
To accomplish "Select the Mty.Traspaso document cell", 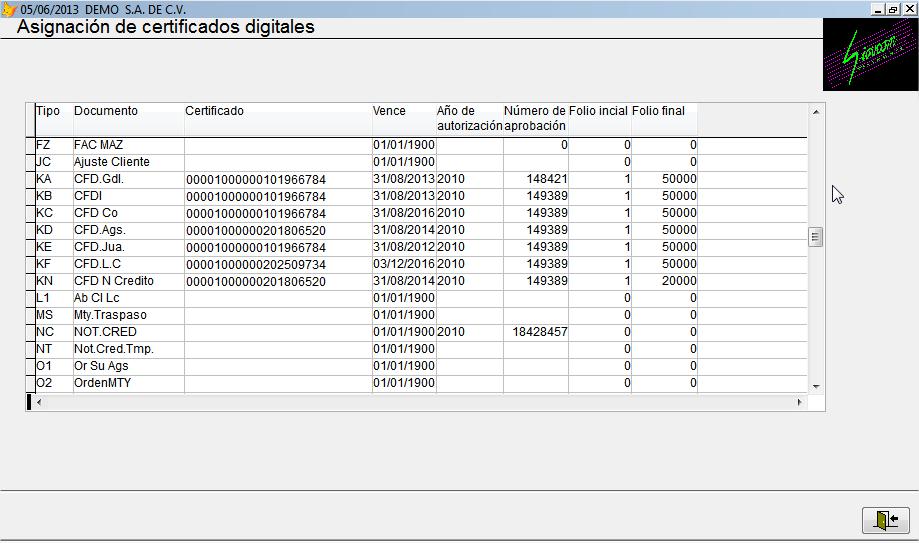I will [x=128, y=315].
